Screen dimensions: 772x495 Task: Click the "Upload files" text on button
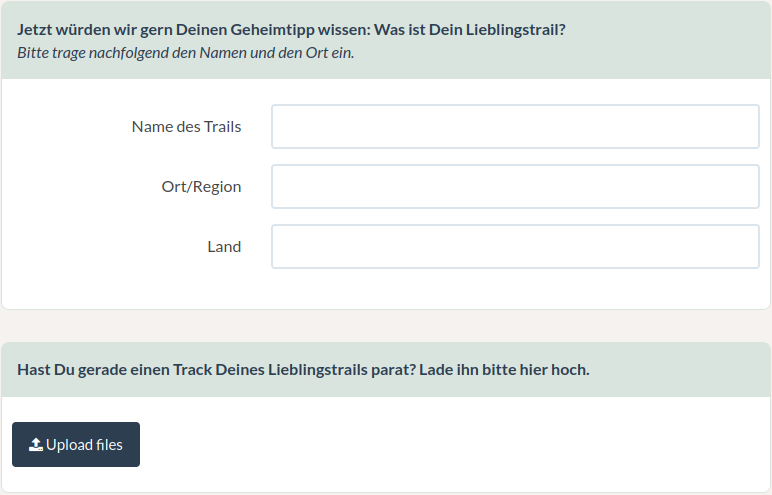click(x=84, y=445)
